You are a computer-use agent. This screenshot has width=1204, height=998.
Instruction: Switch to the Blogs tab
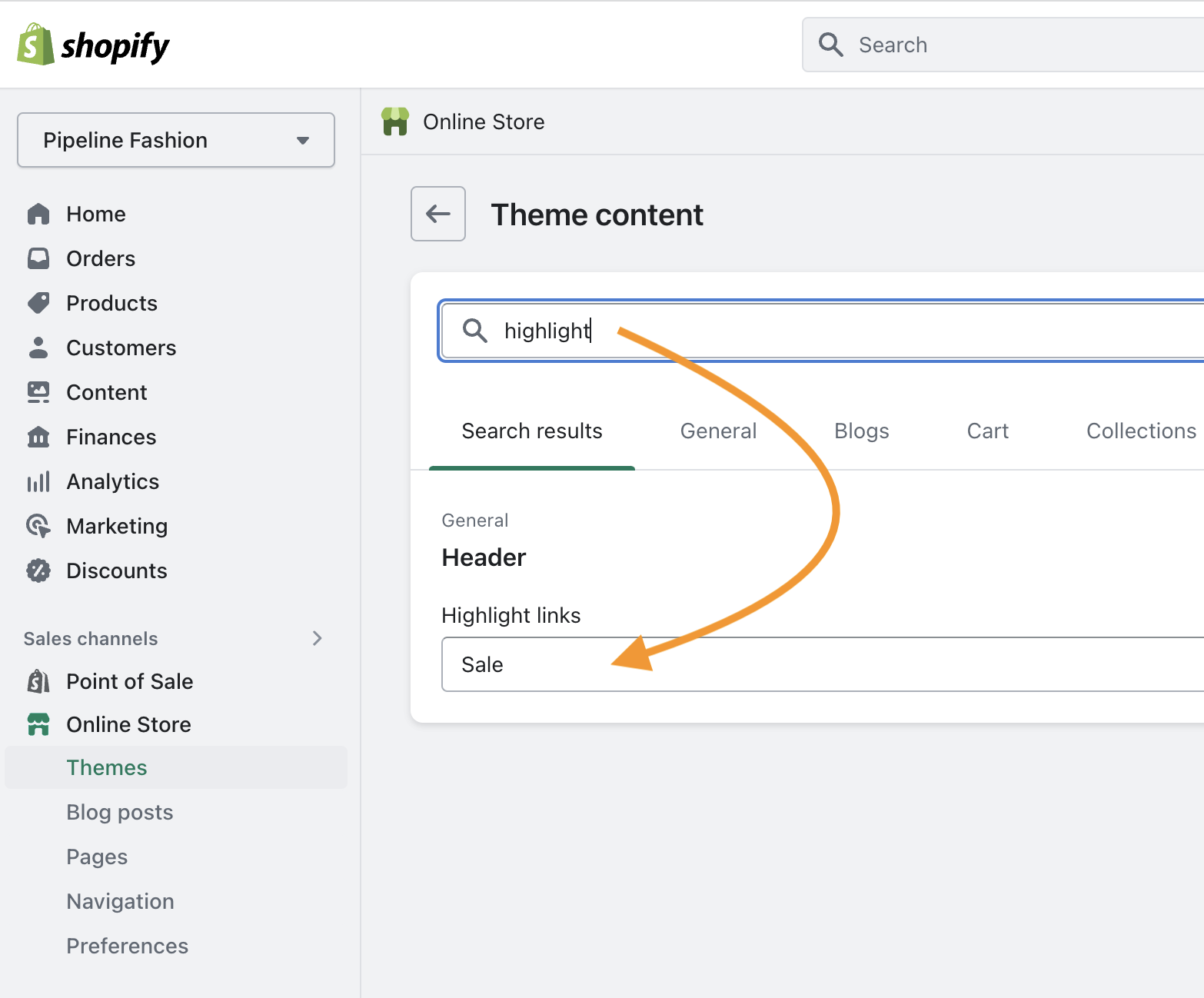tap(861, 431)
